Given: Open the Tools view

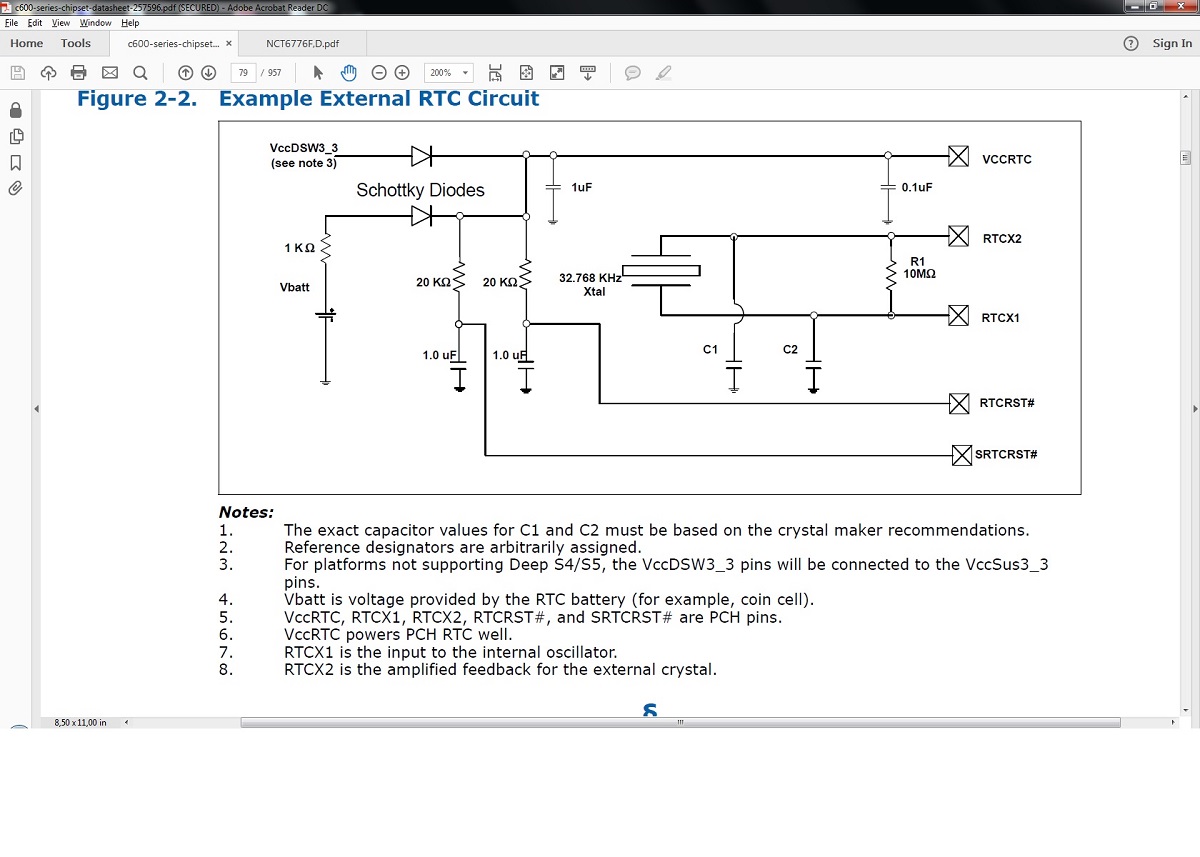Looking at the screenshot, I should [76, 43].
